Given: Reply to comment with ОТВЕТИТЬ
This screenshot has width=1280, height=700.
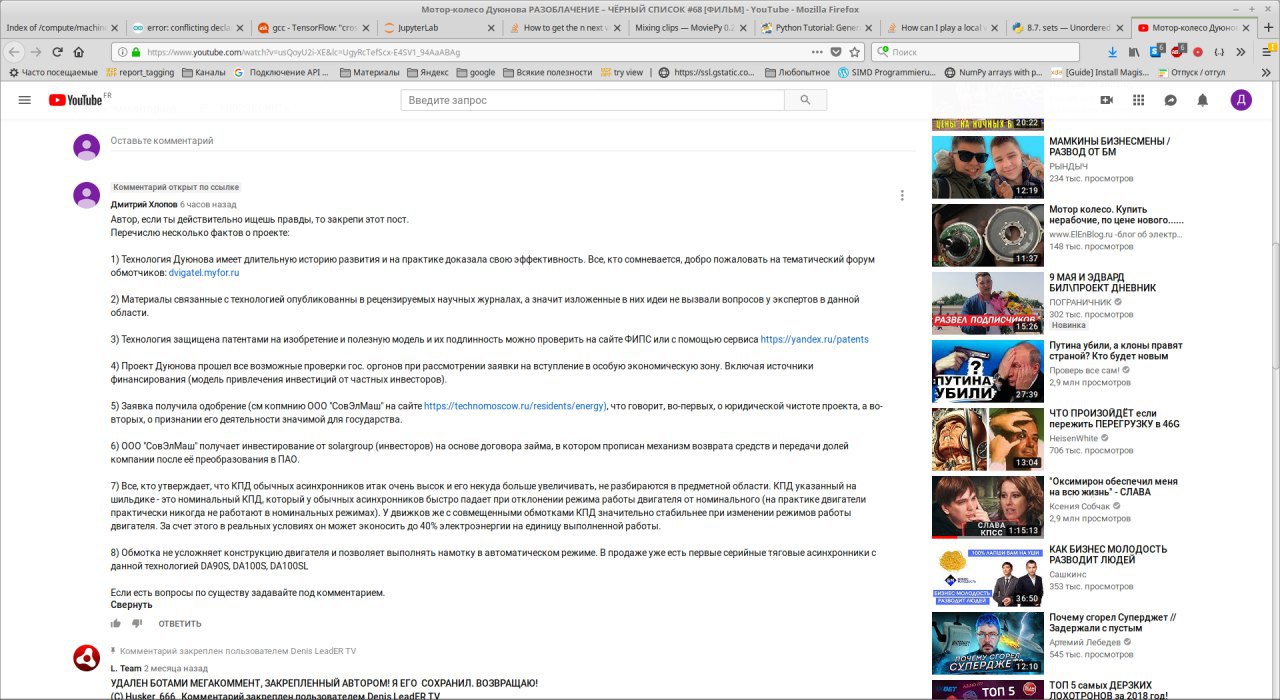Looking at the screenshot, I should tap(180, 624).
